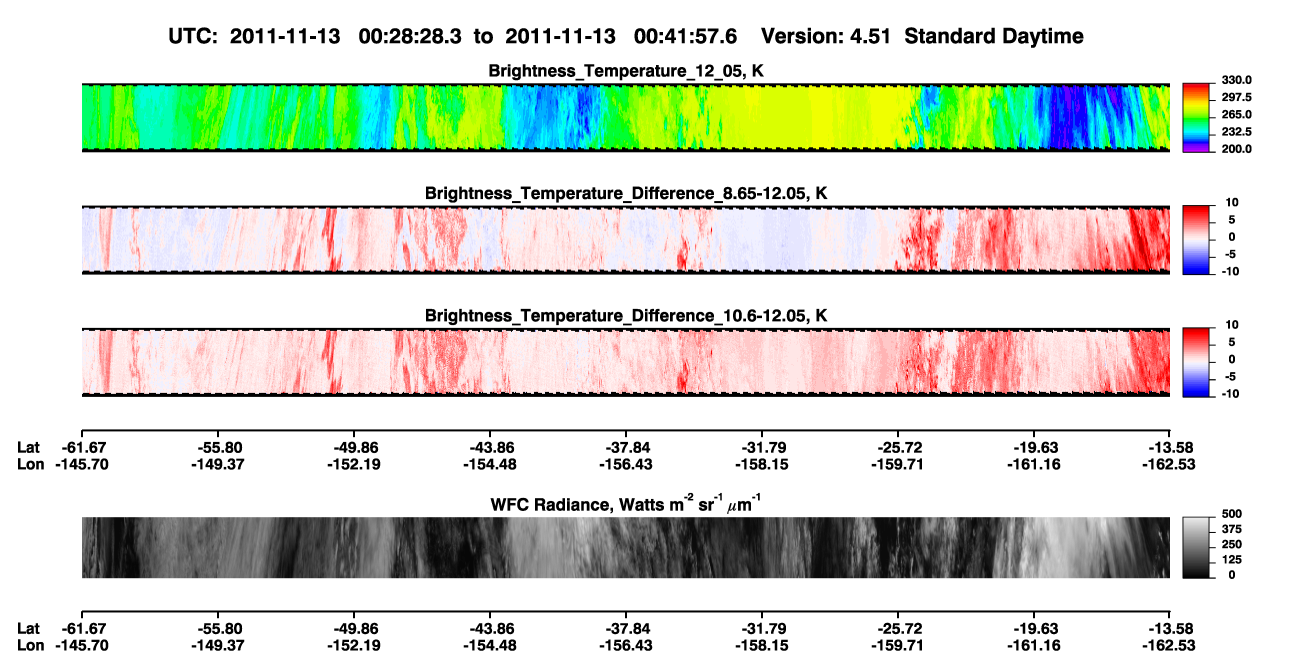Click the 'Standard Daytime' text in the header
Screen dimensions: 1300x667
point(993,37)
